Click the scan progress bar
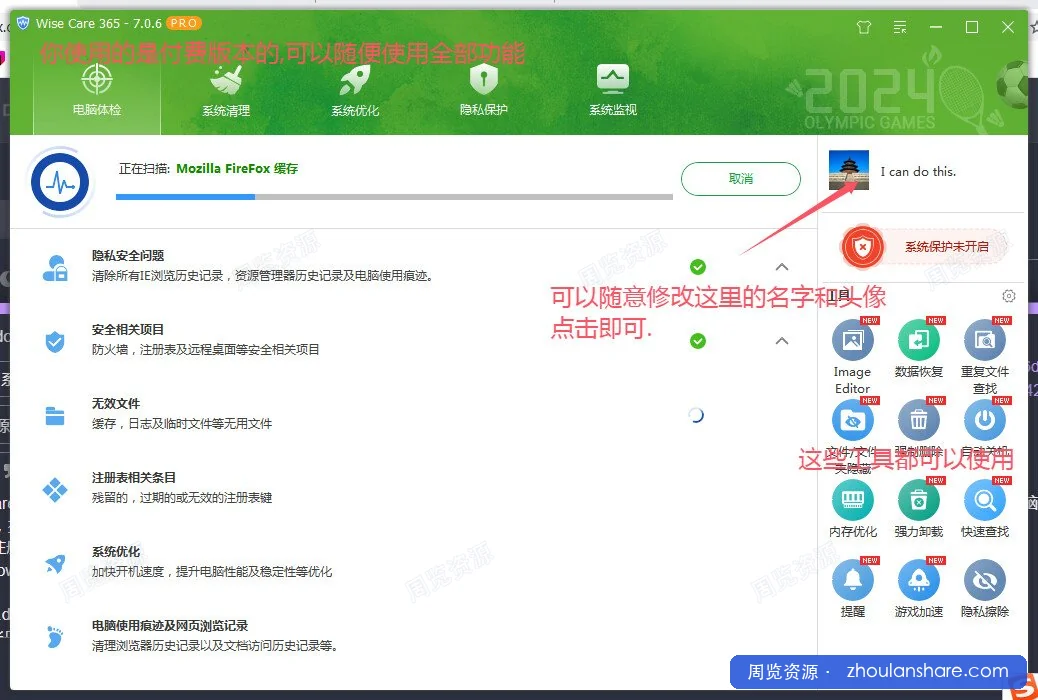Image resolution: width=1038 pixels, height=700 pixels. (395, 197)
